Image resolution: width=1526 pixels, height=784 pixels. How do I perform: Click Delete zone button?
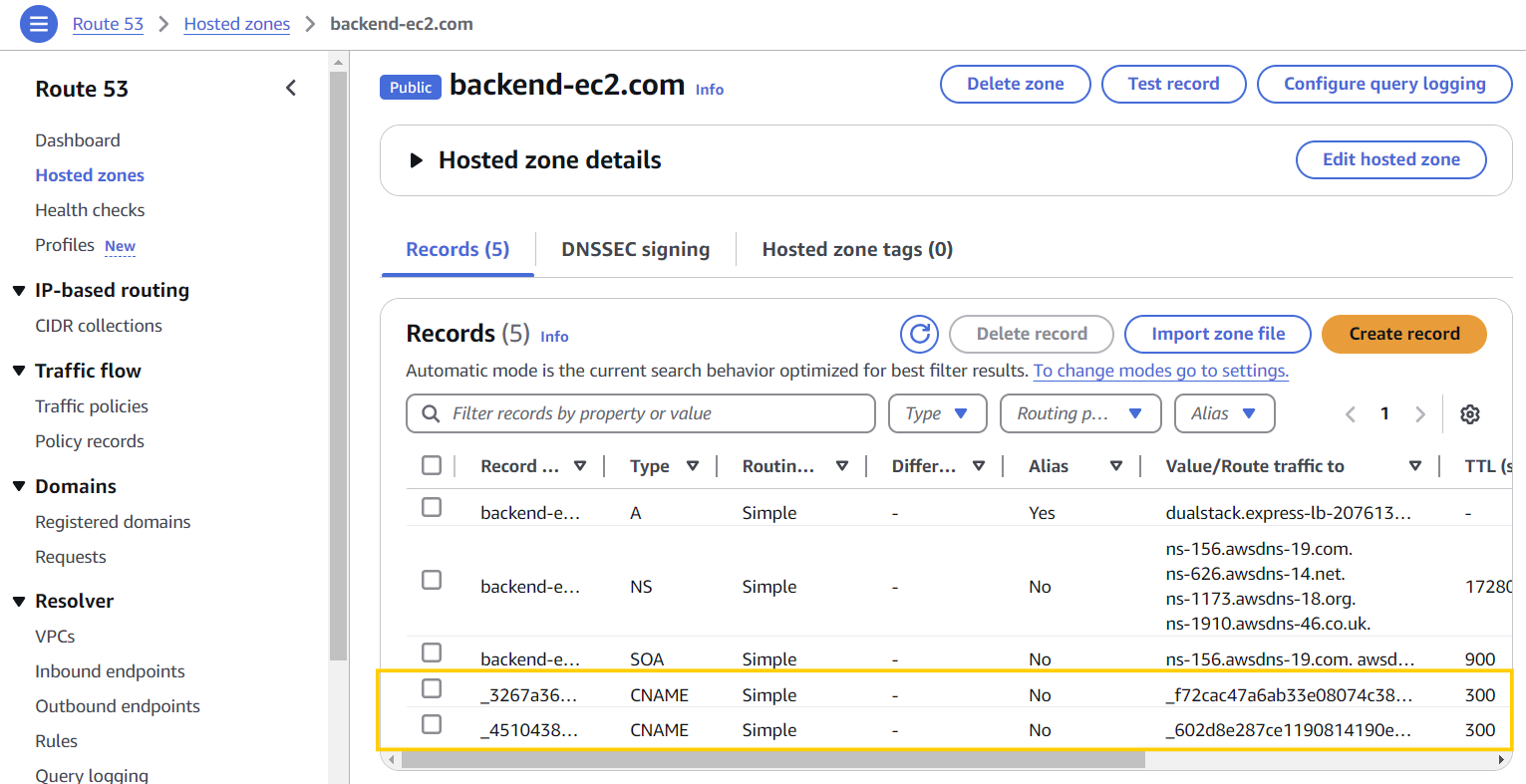click(x=1016, y=84)
